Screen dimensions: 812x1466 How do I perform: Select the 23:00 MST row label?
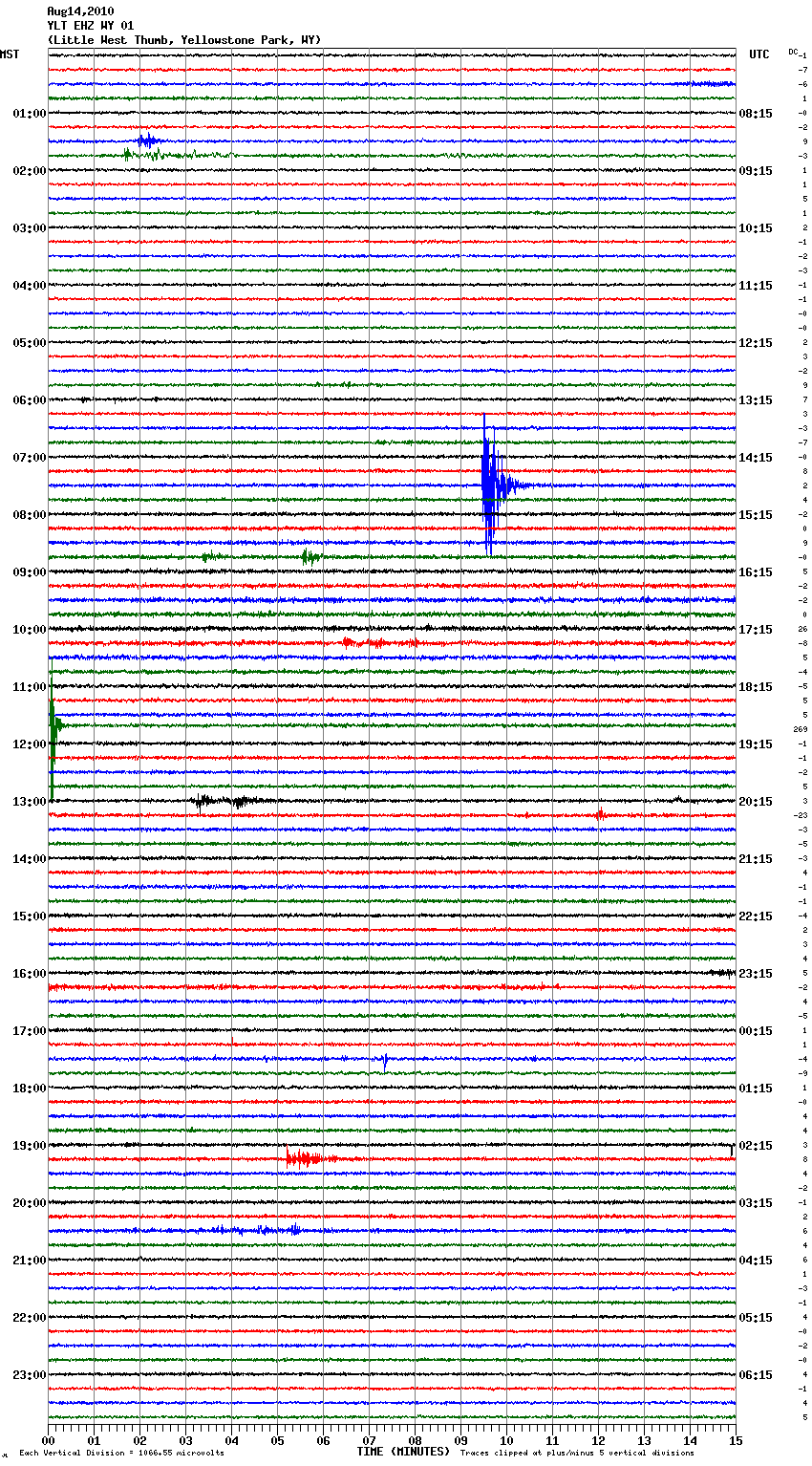[x=29, y=1375]
